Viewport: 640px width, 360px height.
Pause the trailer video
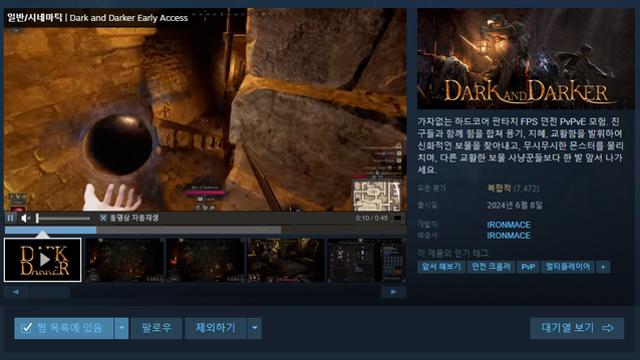point(11,218)
